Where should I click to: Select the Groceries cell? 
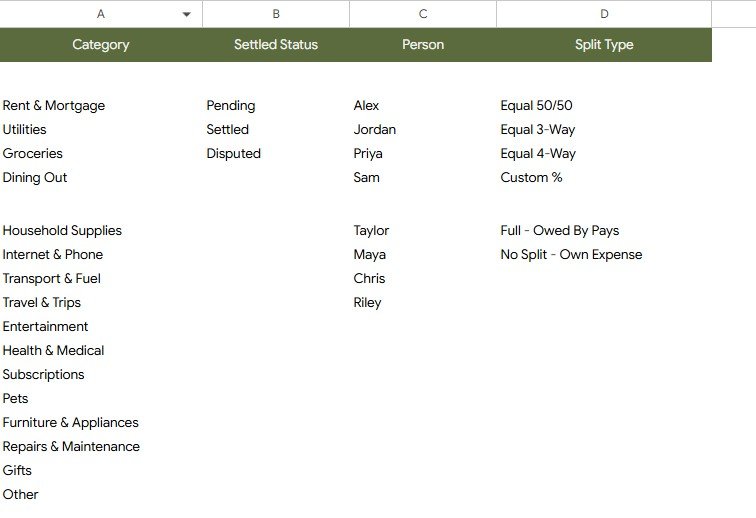(101, 153)
